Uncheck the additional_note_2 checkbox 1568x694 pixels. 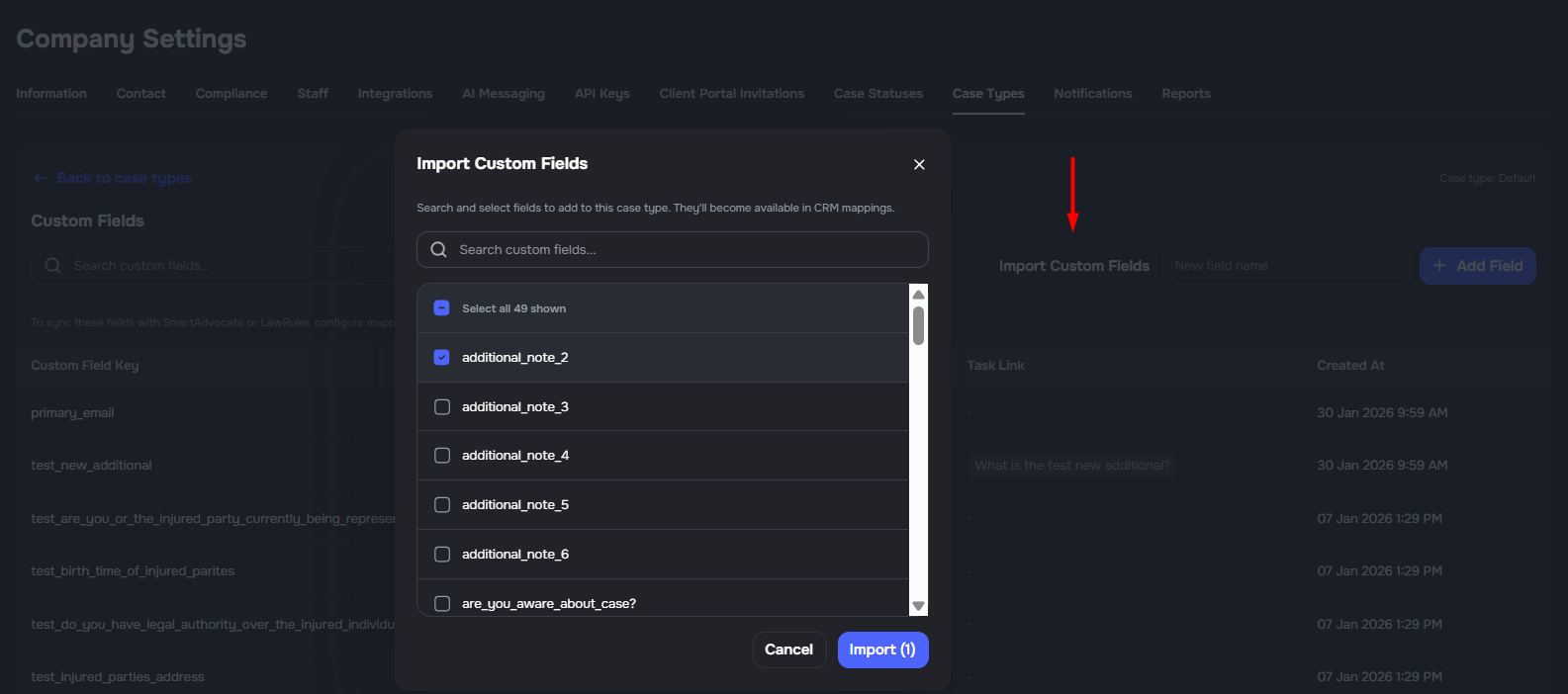click(x=442, y=358)
